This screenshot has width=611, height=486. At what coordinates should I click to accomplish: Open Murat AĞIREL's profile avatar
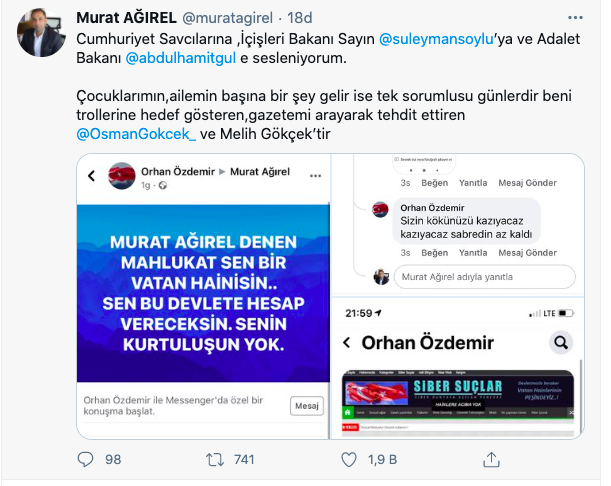41,33
